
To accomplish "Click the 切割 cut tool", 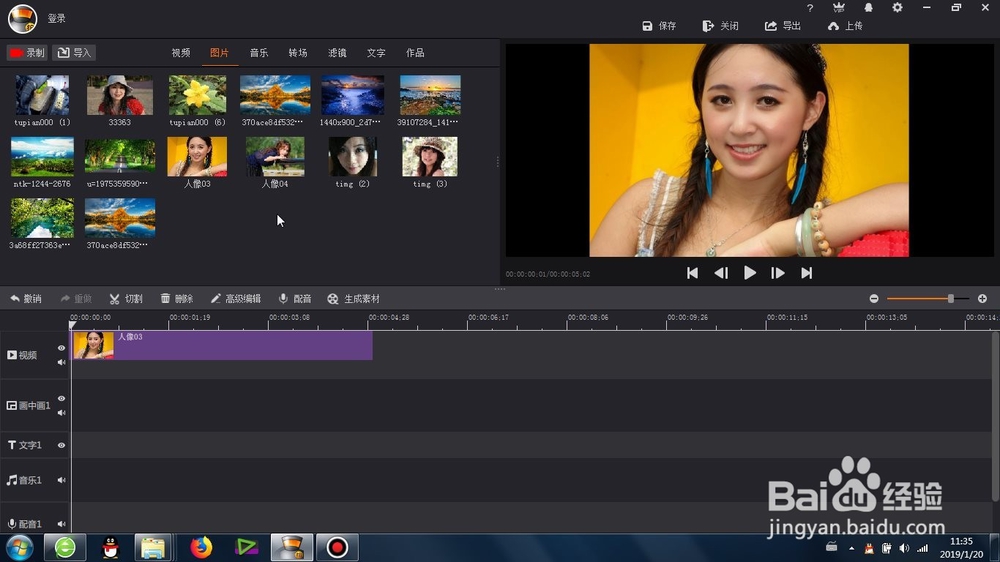I will click(x=126, y=299).
